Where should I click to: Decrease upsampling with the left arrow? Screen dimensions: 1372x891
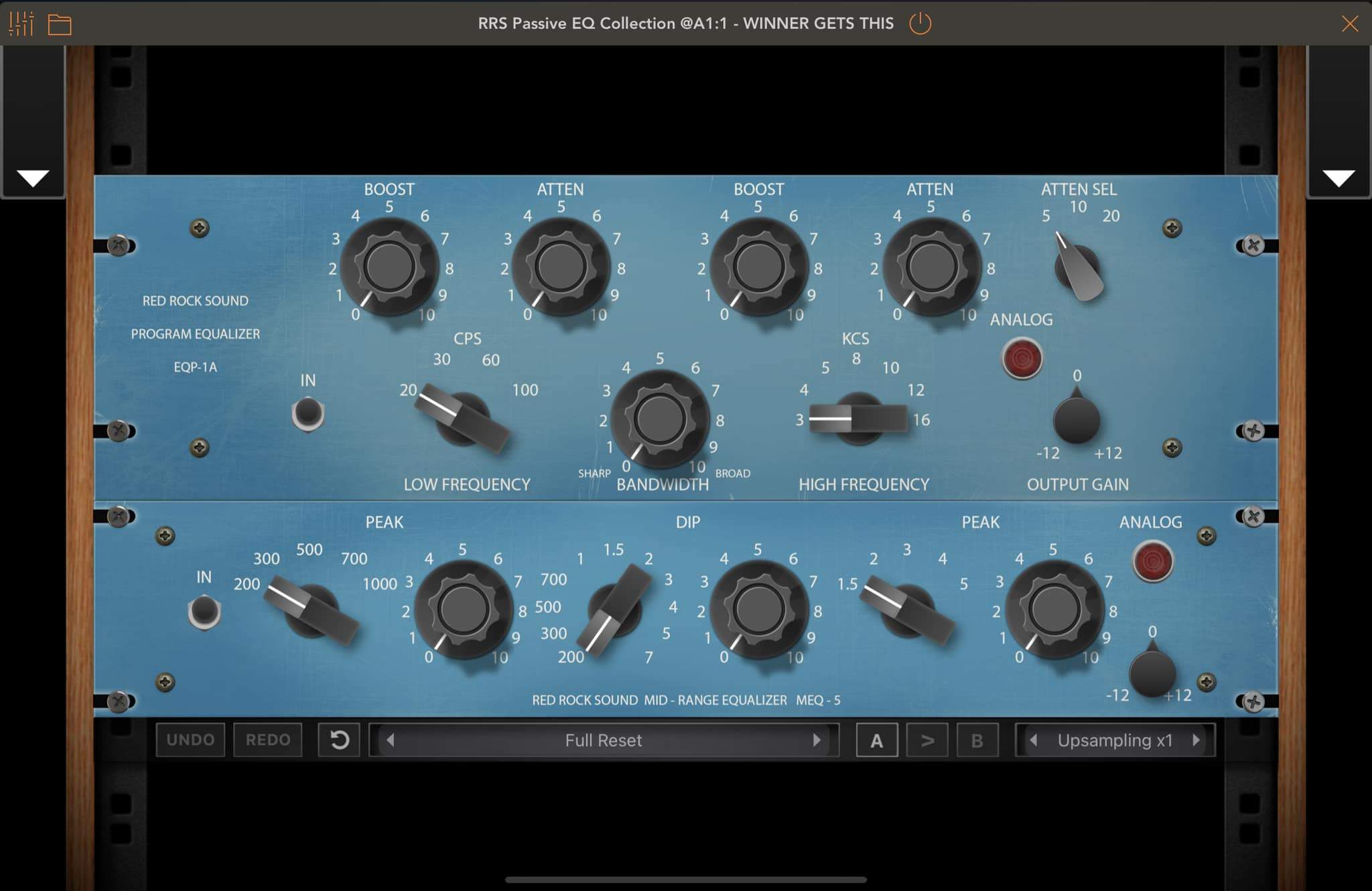[x=1034, y=740]
